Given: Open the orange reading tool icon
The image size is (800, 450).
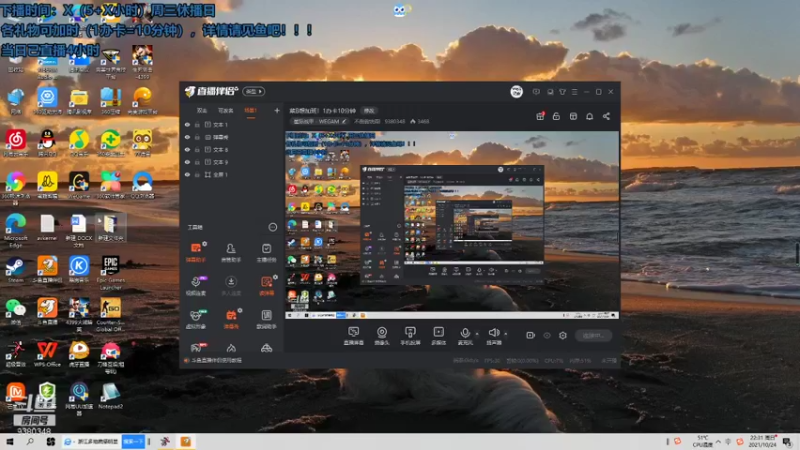Looking at the screenshot, I should click(266, 286).
